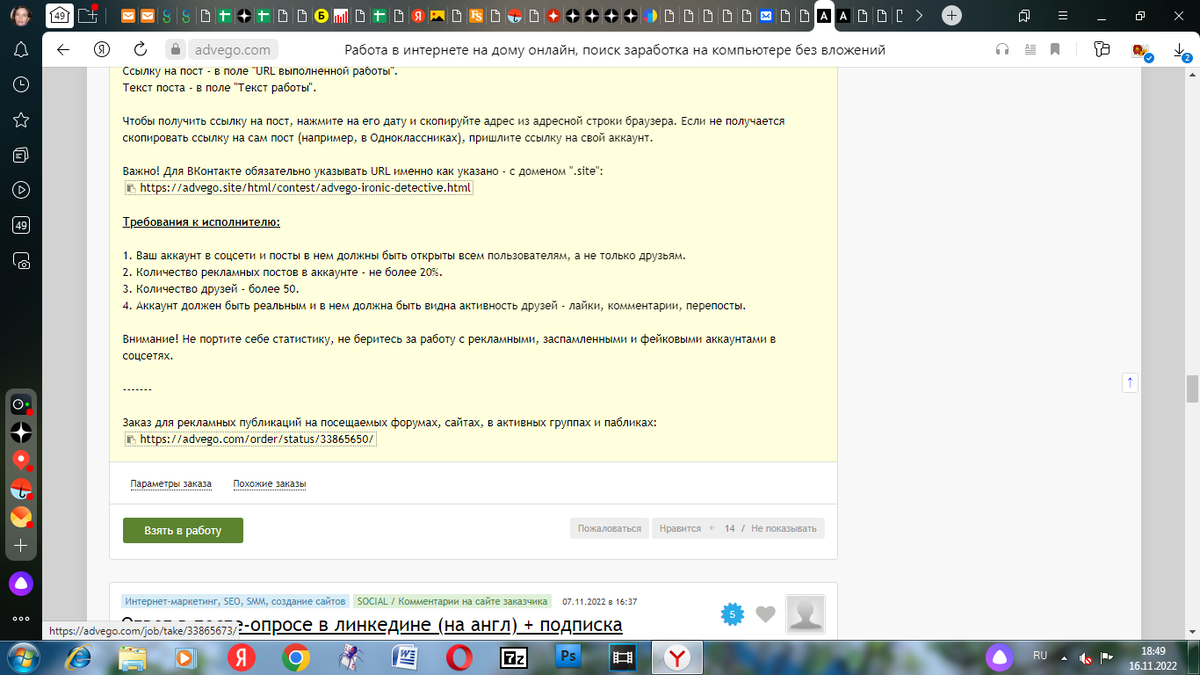Open the sidebar collections icon
The height and width of the screenshot is (675, 1200).
tap(21, 155)
